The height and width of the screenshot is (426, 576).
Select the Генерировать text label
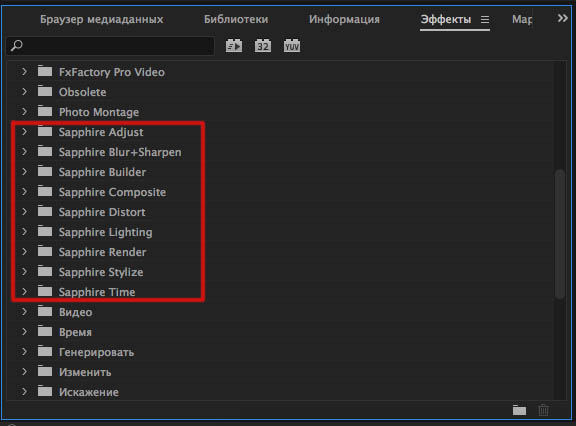96,353
